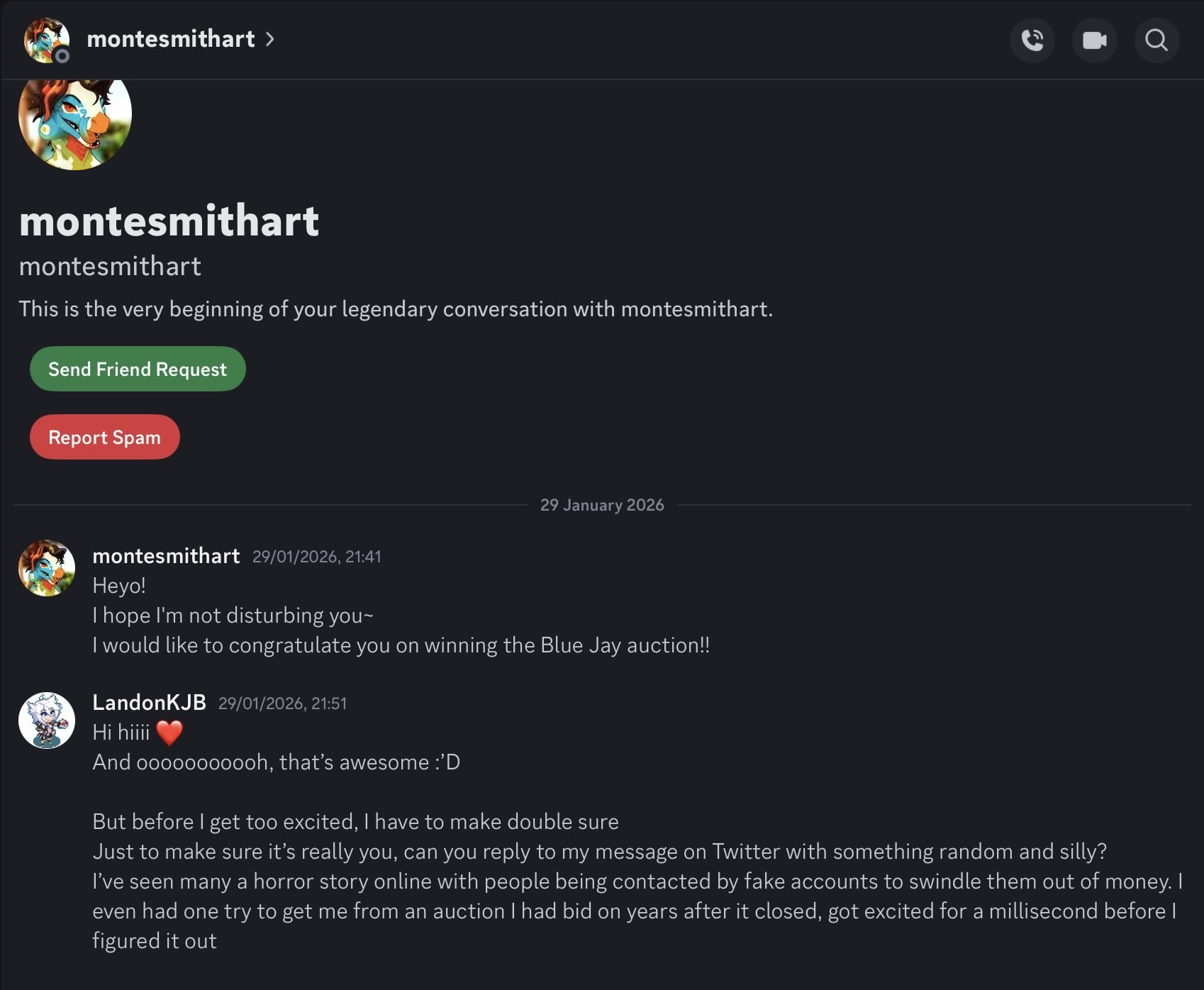Screen dimensions: 1204x990
Task: Click the message asking for a Twitter reply
Action: coord(599,852)
